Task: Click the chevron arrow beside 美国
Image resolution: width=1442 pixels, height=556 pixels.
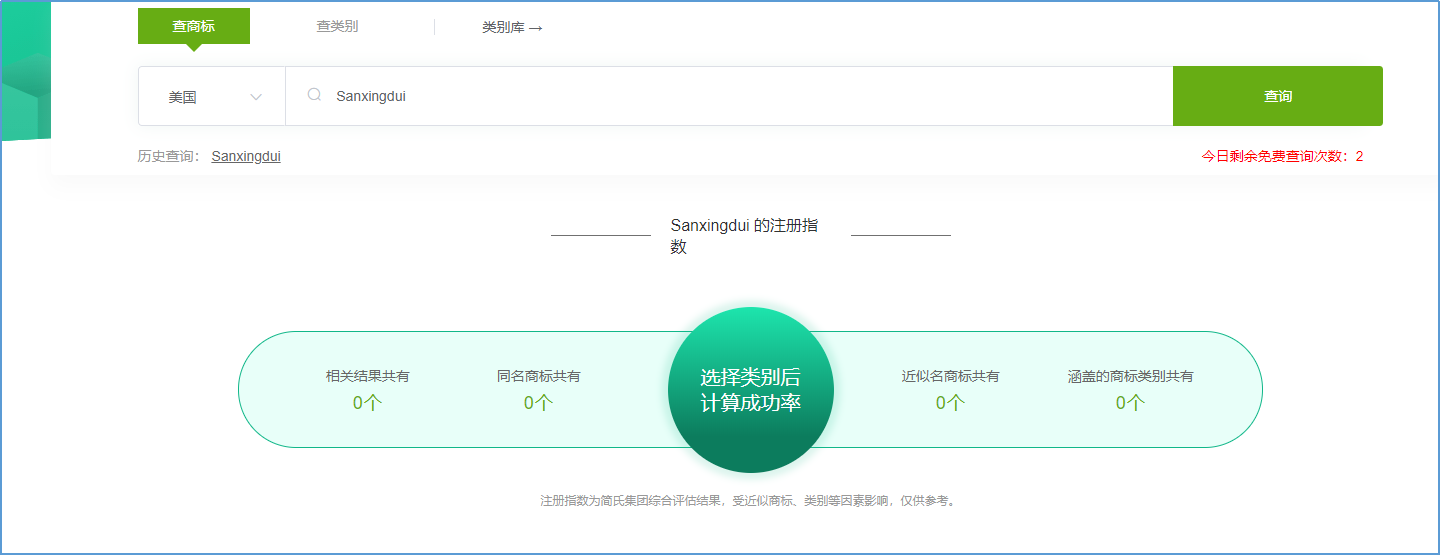Action: point(256,97)
